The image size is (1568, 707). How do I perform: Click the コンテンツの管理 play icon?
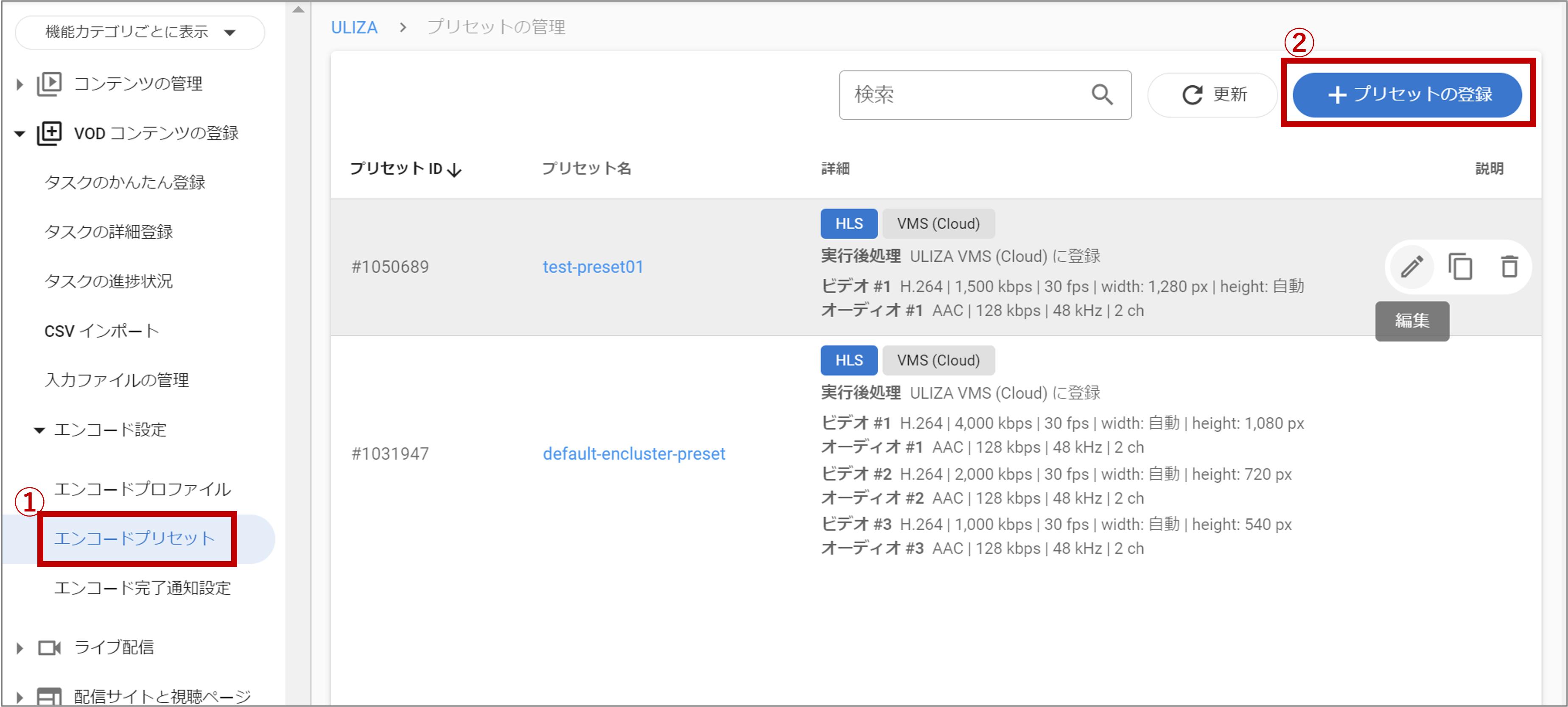[49, 84]
